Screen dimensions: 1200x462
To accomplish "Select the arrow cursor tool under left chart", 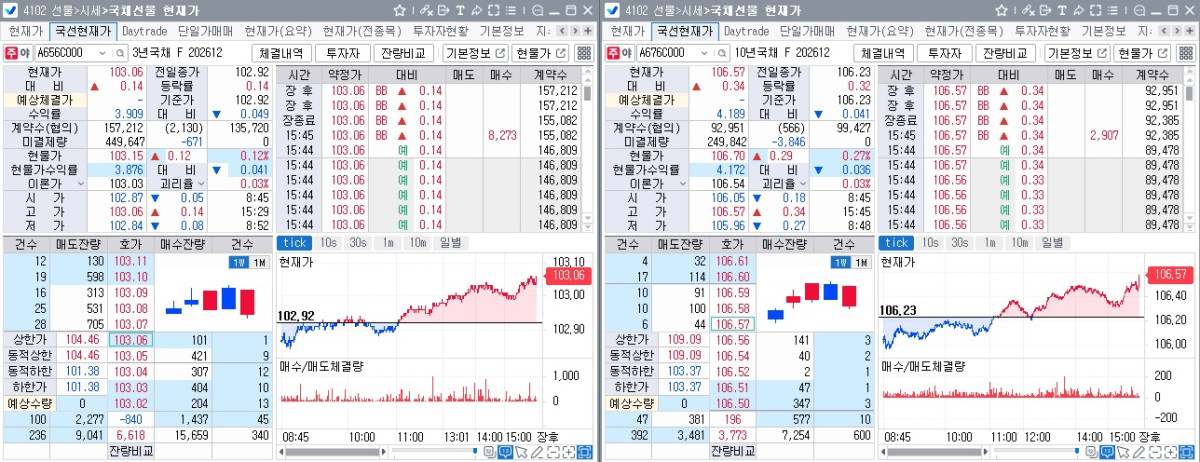I will [521, 452].
